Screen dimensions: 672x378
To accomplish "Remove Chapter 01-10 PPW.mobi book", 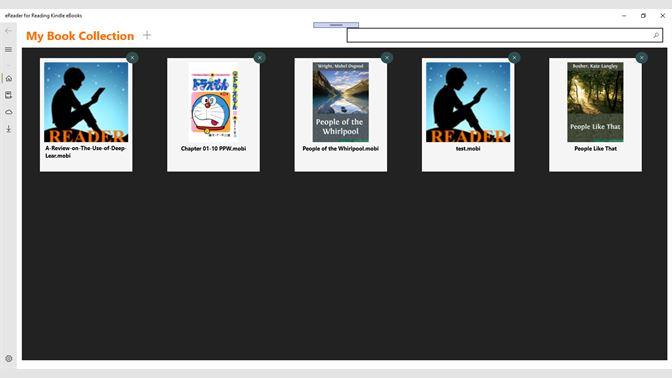I will tap(259, 57).
